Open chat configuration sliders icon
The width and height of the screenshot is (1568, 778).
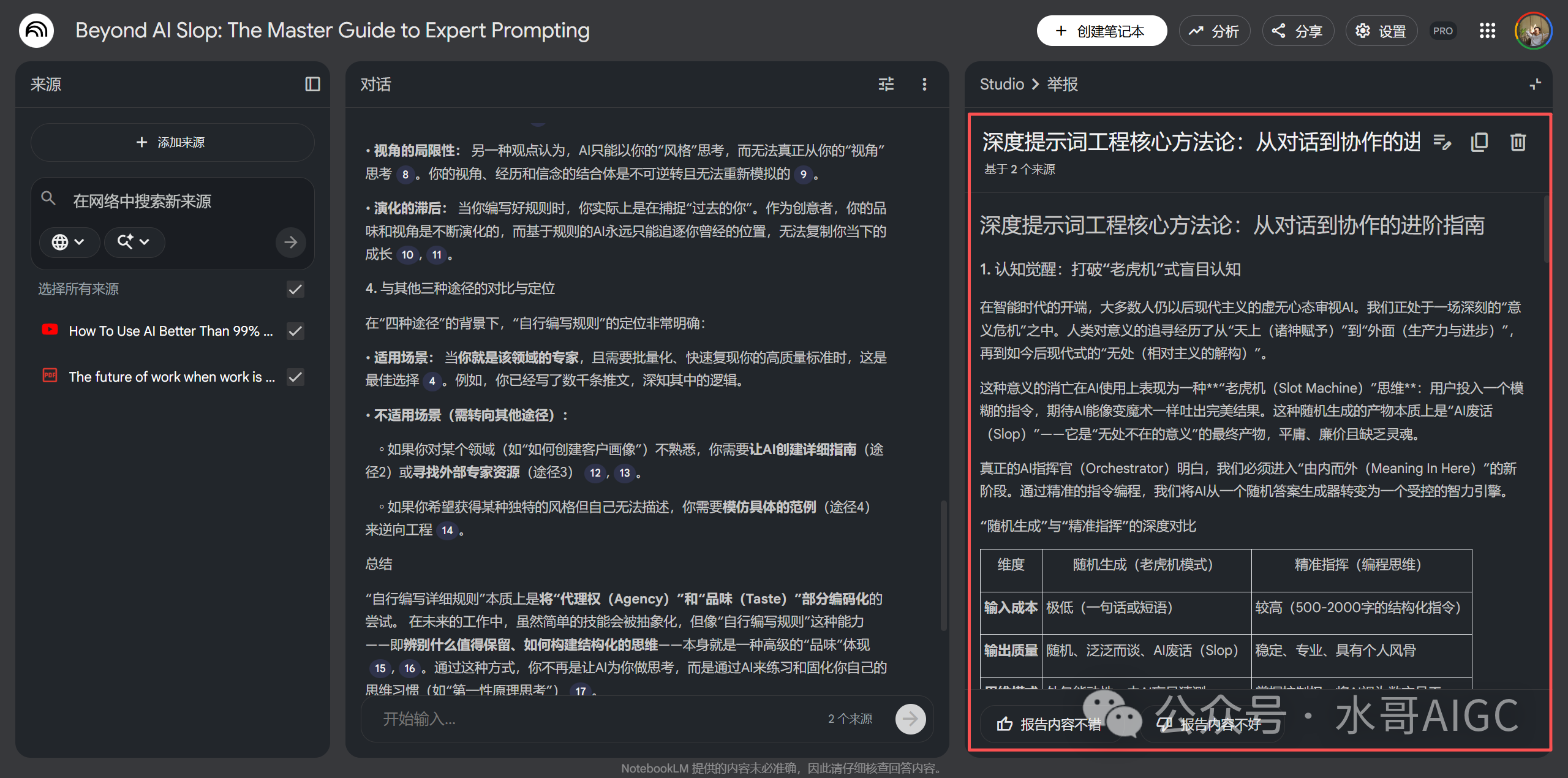(x=886, y=84)
